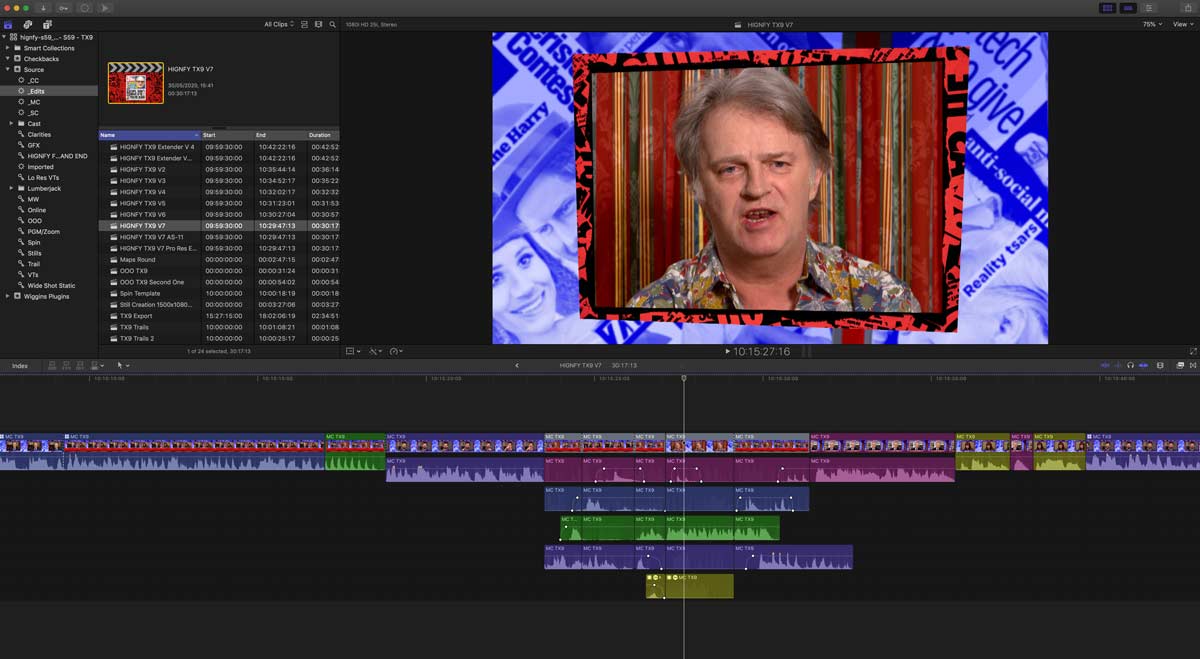
Task: Open the Photos and Audio sidebar
Action: [x=28, y=24]
